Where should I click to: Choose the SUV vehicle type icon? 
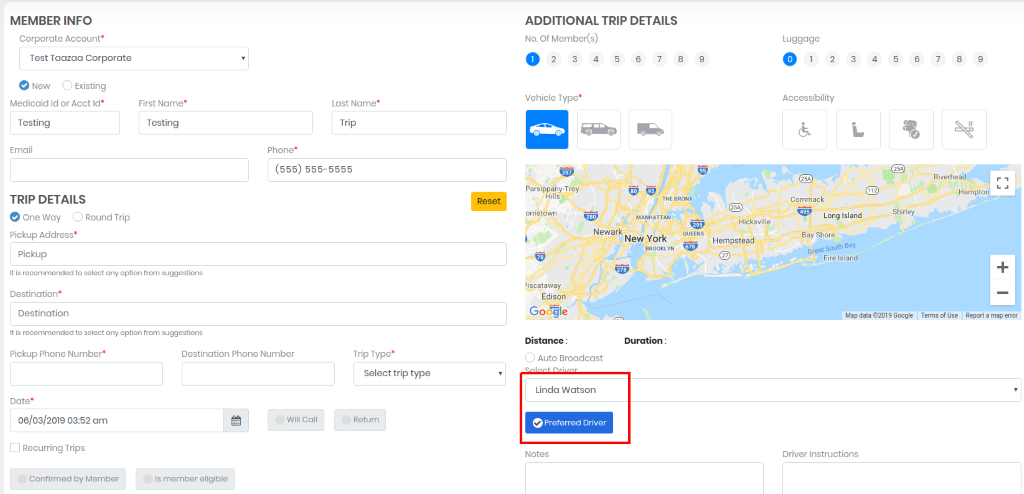click(x=599, y=129)
